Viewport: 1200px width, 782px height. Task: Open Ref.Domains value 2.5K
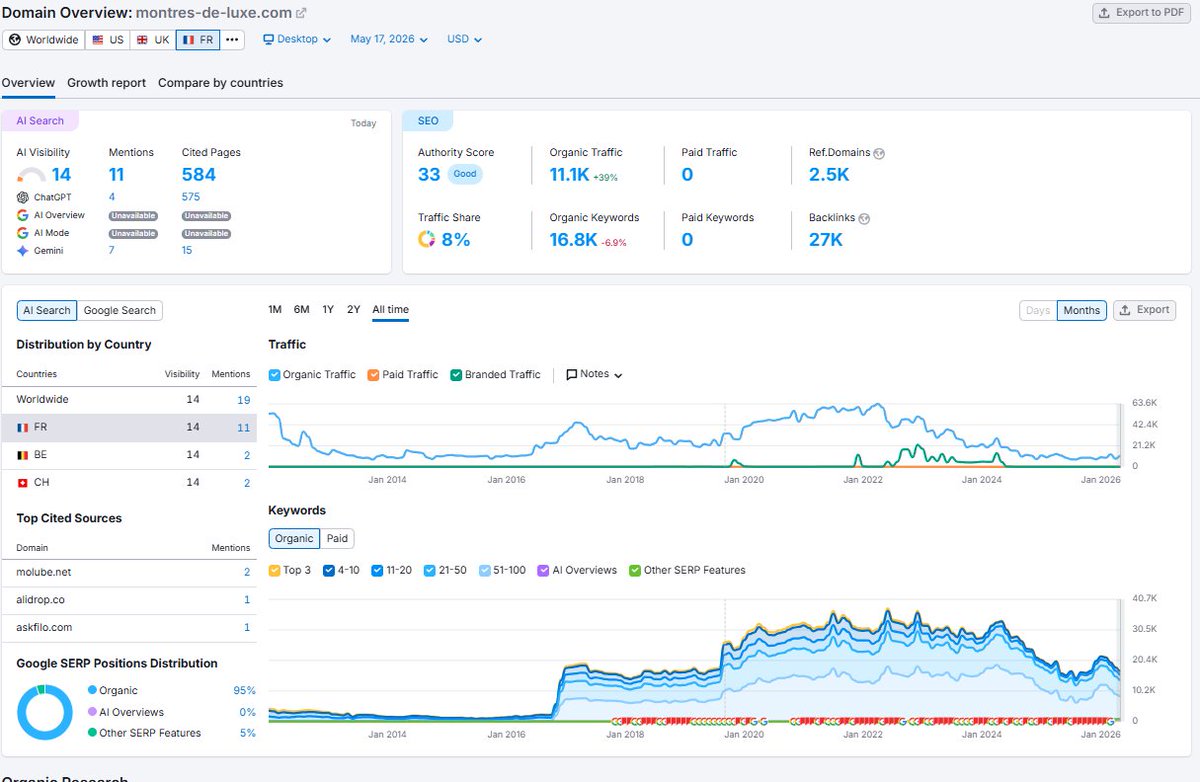(x=829, y=174)
